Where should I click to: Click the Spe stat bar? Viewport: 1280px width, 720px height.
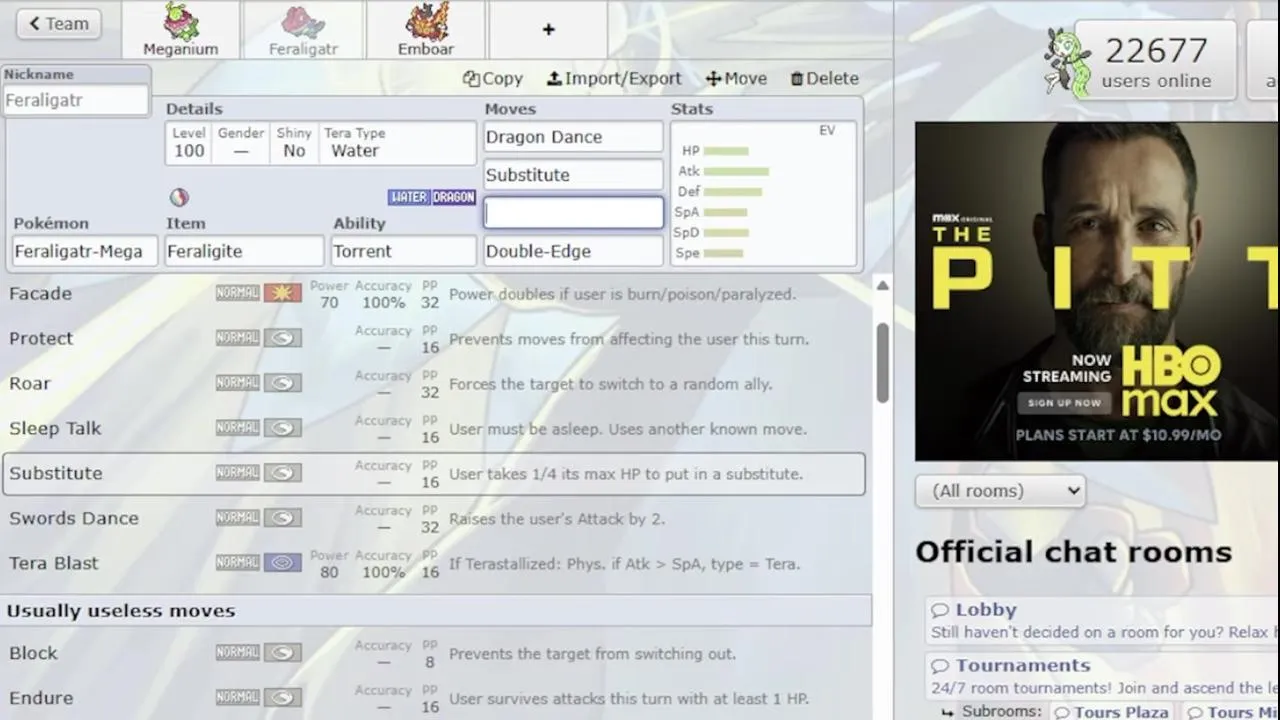(x=723, y=253)
